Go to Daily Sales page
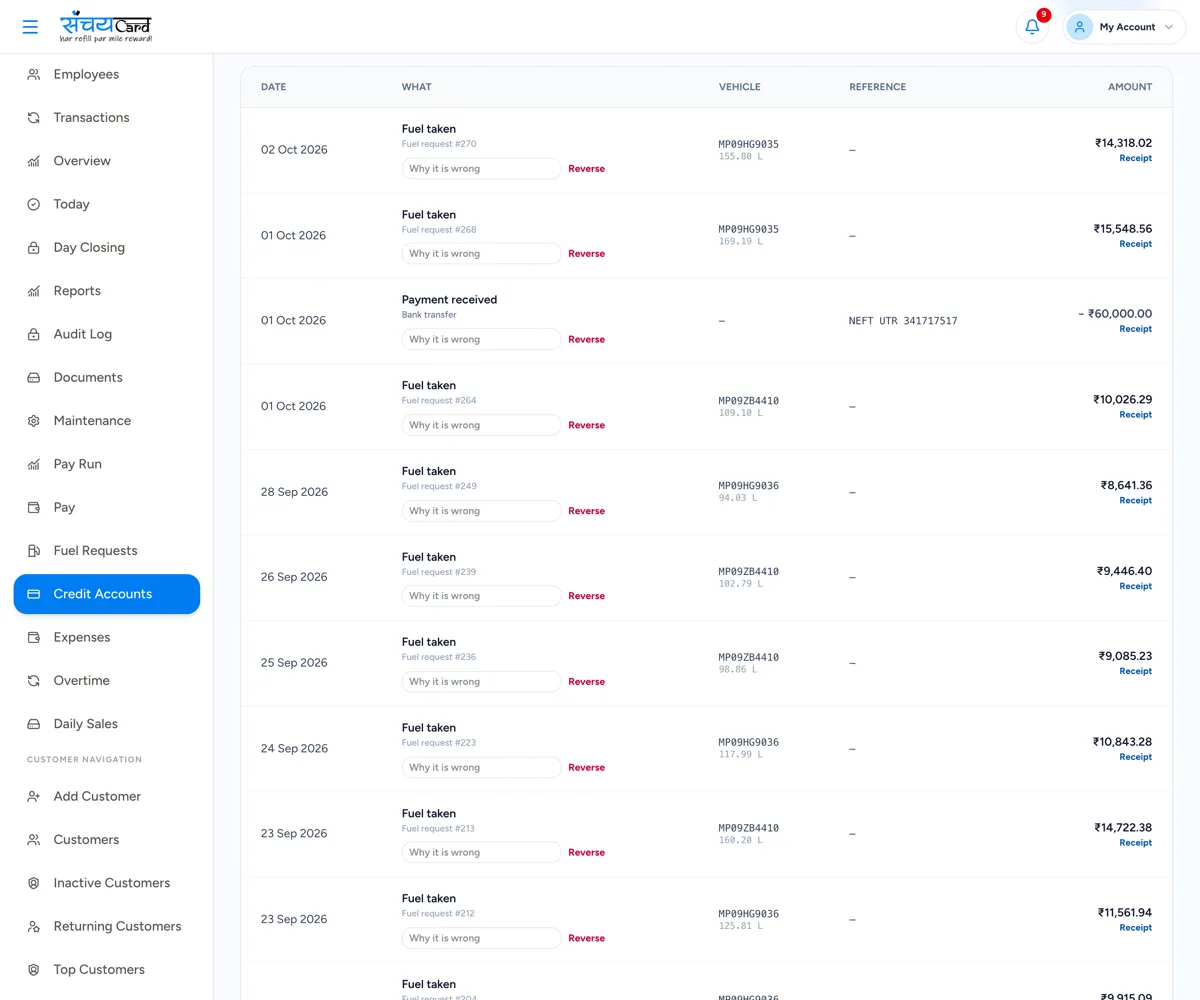This screenshot has height=1000, width=1200. coord(107,724)
